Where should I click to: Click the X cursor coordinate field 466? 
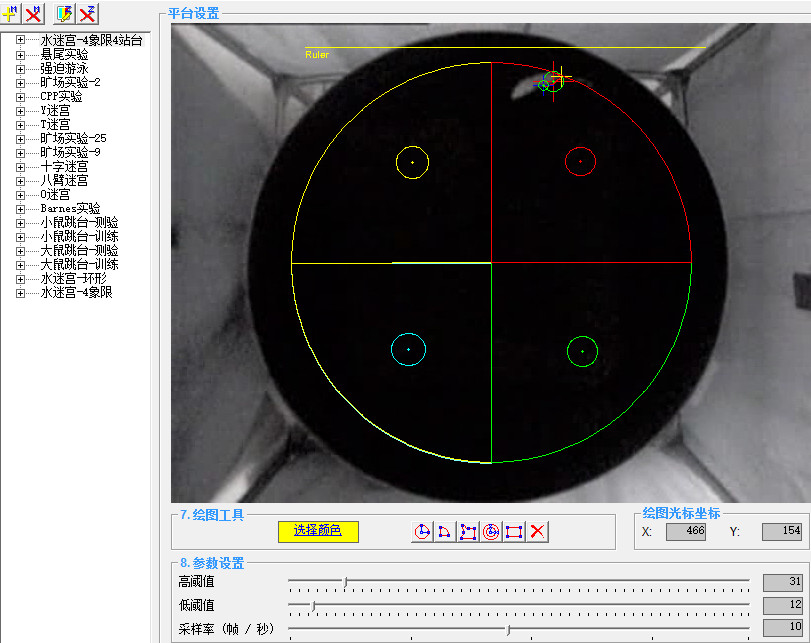(x=686, y=531)
